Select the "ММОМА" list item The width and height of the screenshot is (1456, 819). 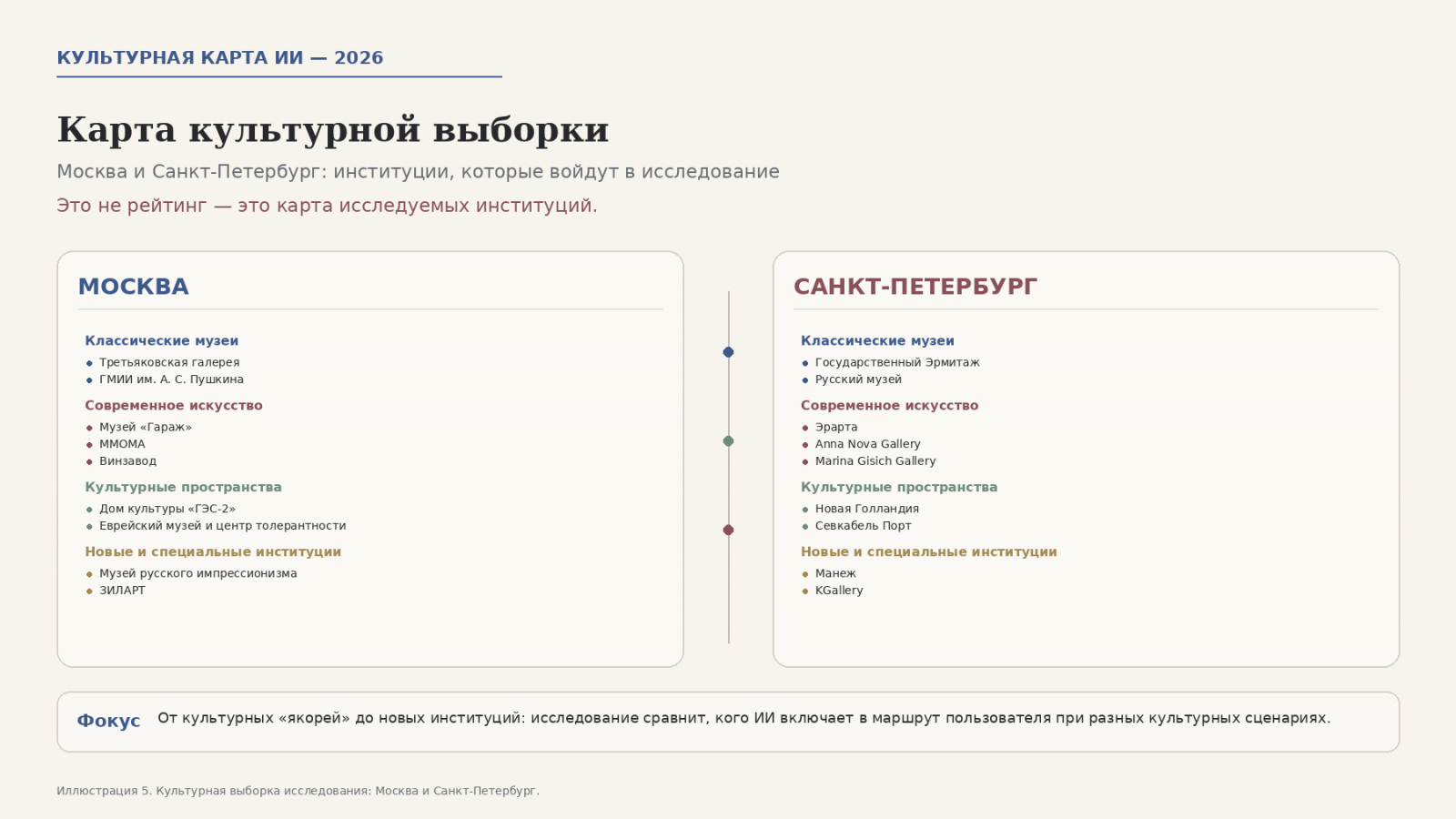coord(122,444)
